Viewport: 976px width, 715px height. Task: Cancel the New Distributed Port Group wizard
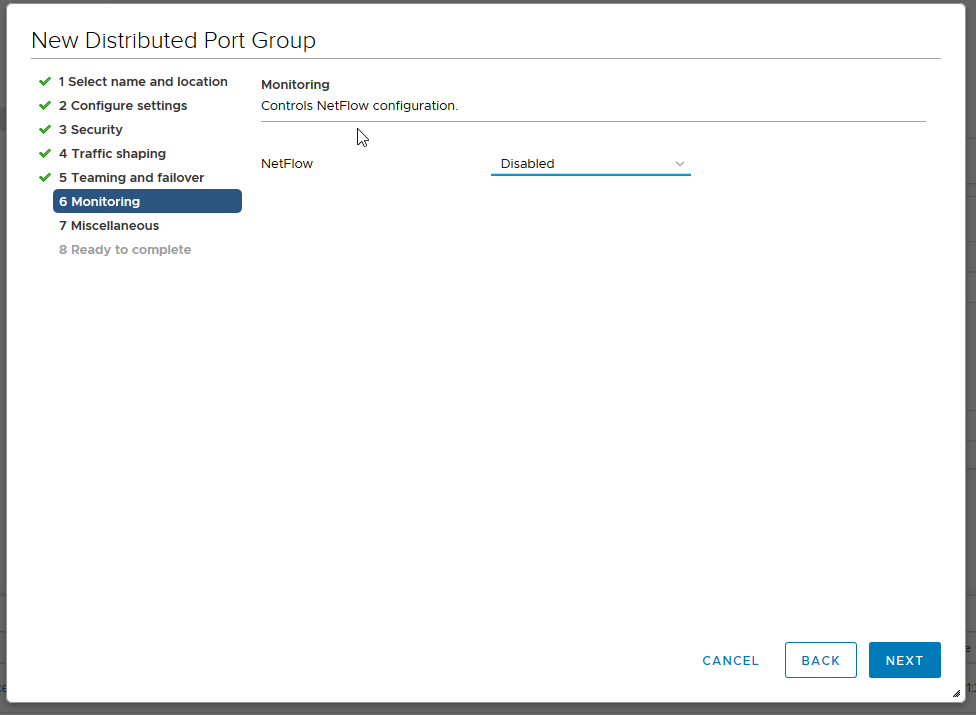(730, 660)
